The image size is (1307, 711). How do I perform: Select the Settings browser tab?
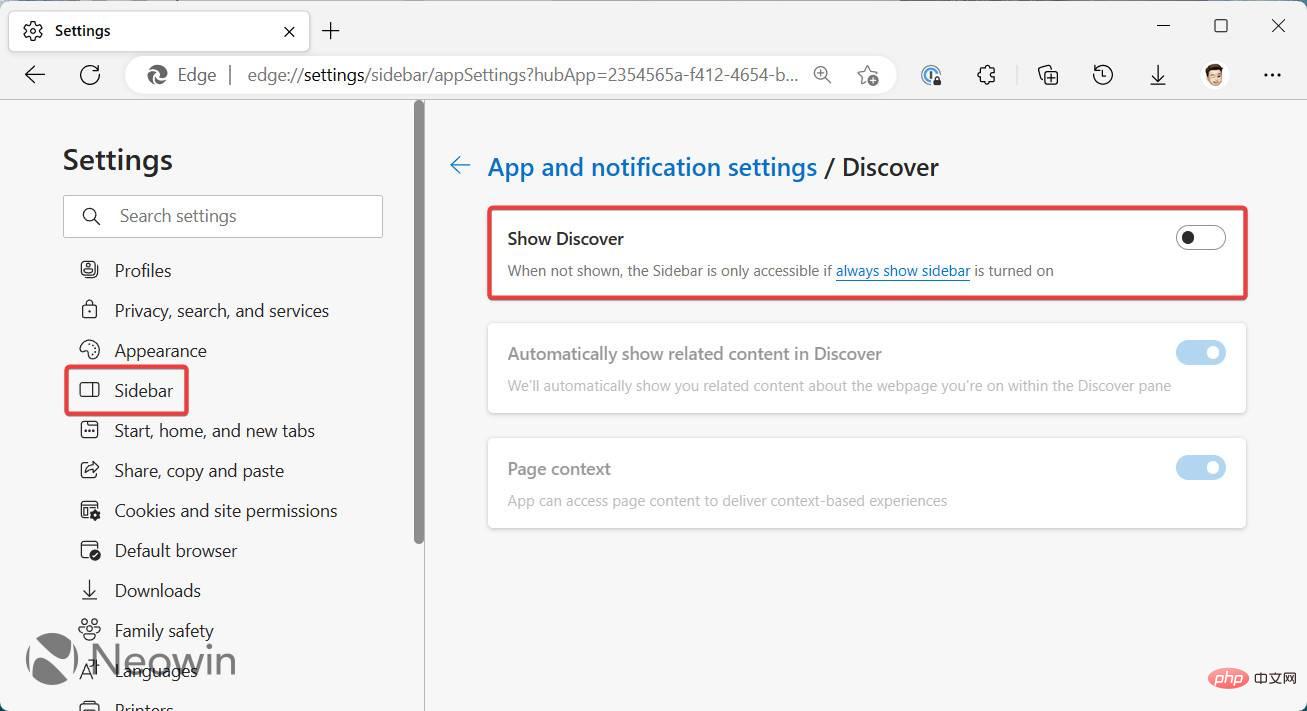[158, 31]
